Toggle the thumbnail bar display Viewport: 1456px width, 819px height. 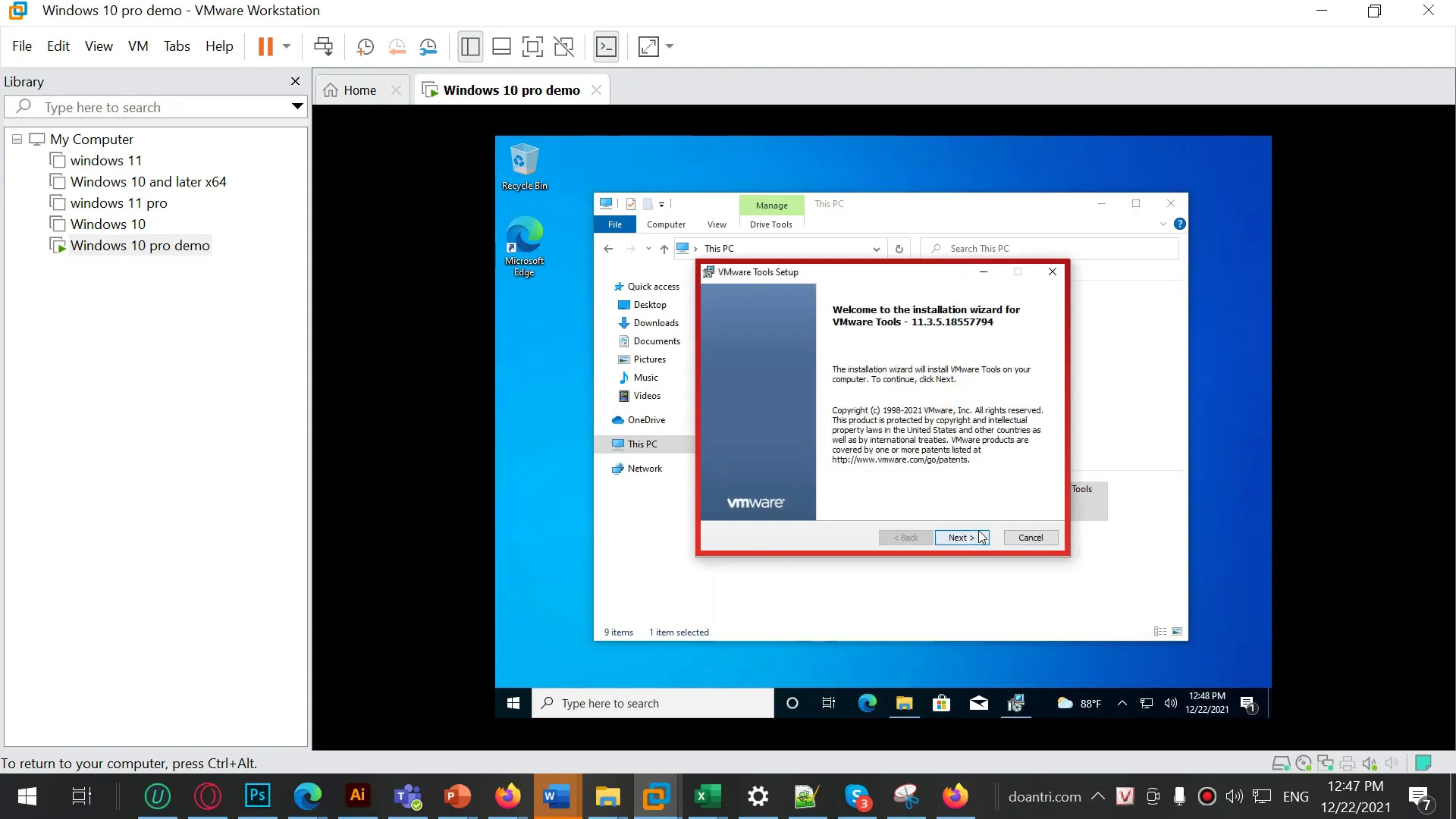(x=501, y=46)
